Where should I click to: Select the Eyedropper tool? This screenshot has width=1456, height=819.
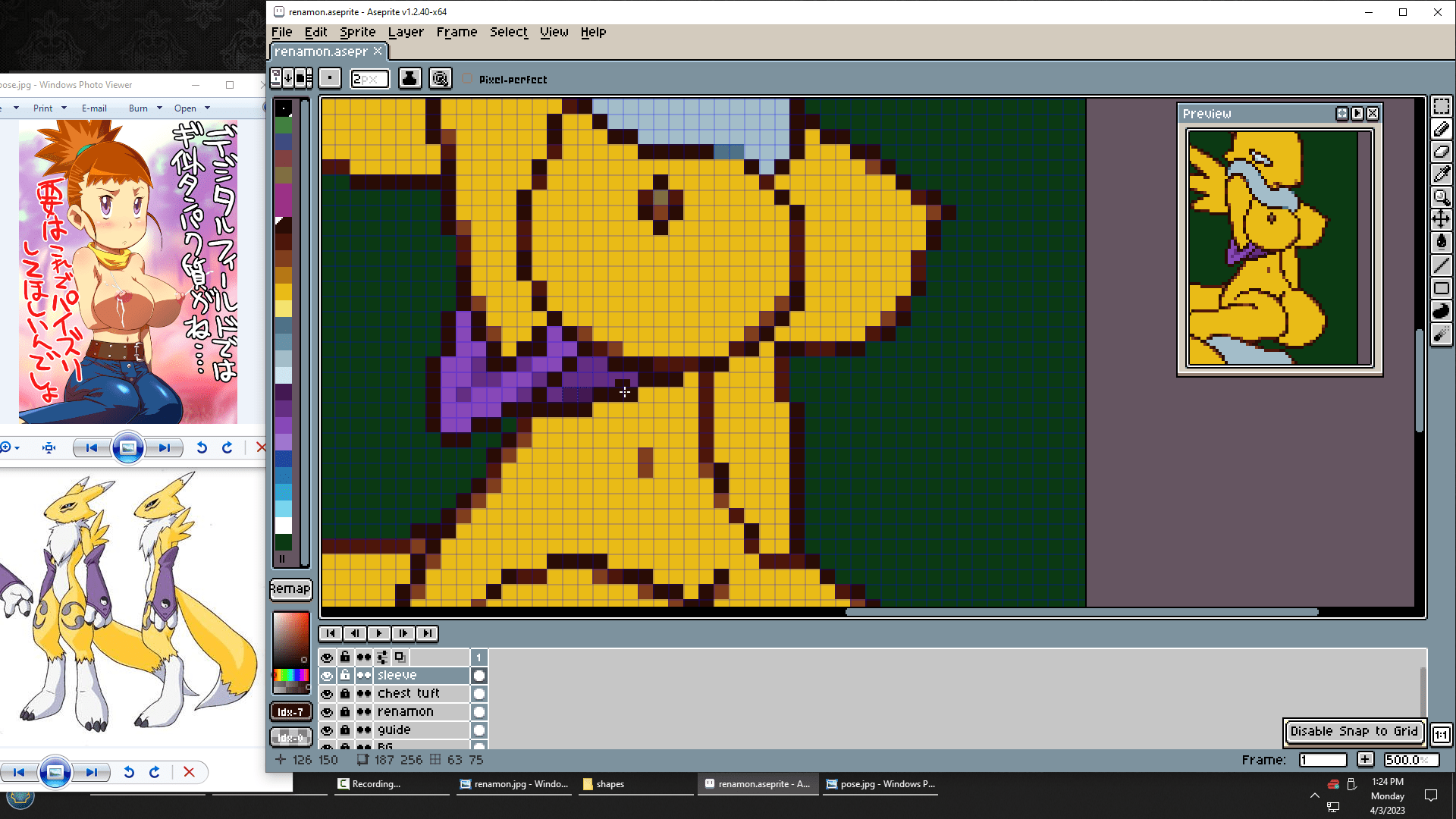(x=1441, y=174)
